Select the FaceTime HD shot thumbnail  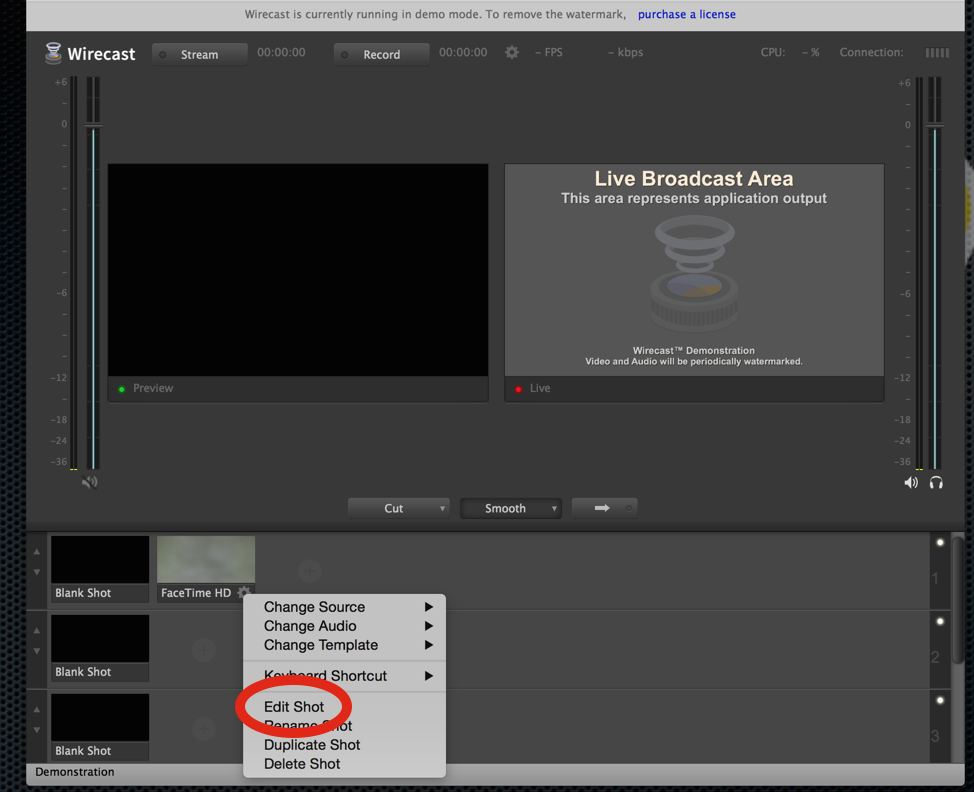click(206, 560)
